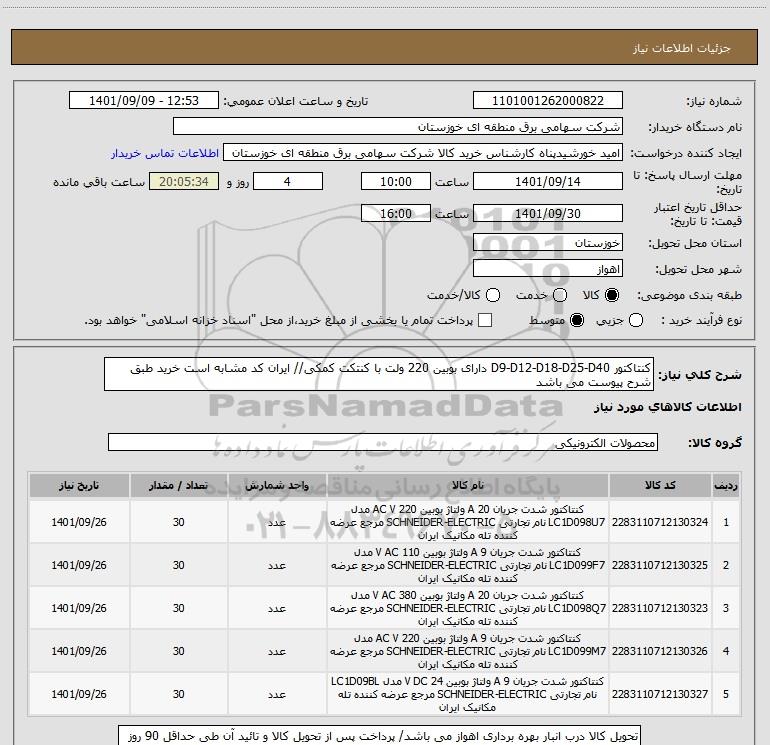770x745 pixels.
Task: Click the کد کالا column header
Action: click(x=660, y=485)
